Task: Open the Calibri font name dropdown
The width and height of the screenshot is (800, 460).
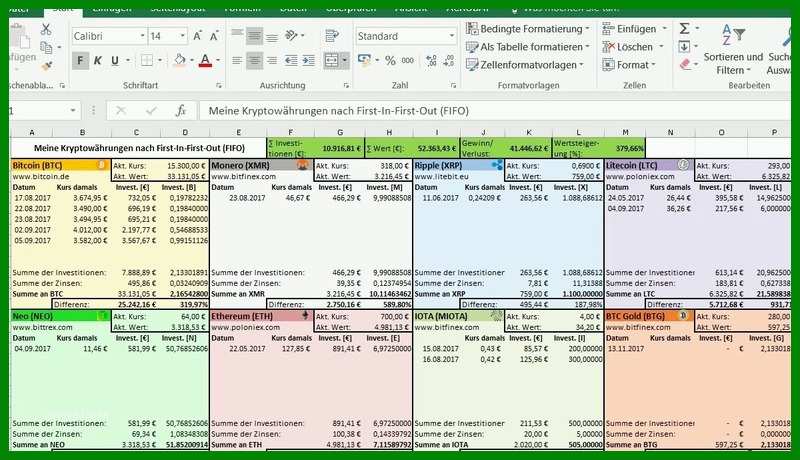Action: pyautogui.click(x=142, y=36)
